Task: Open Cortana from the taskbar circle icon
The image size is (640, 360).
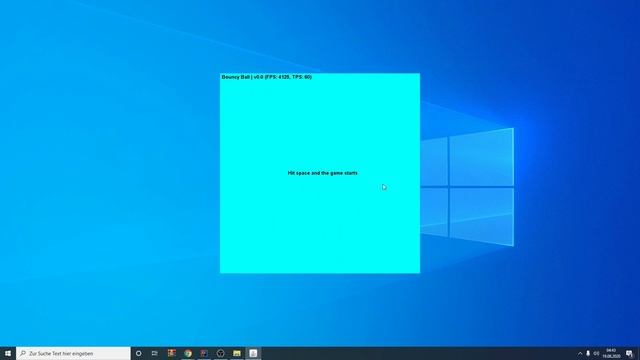Action: click(138, 353)
